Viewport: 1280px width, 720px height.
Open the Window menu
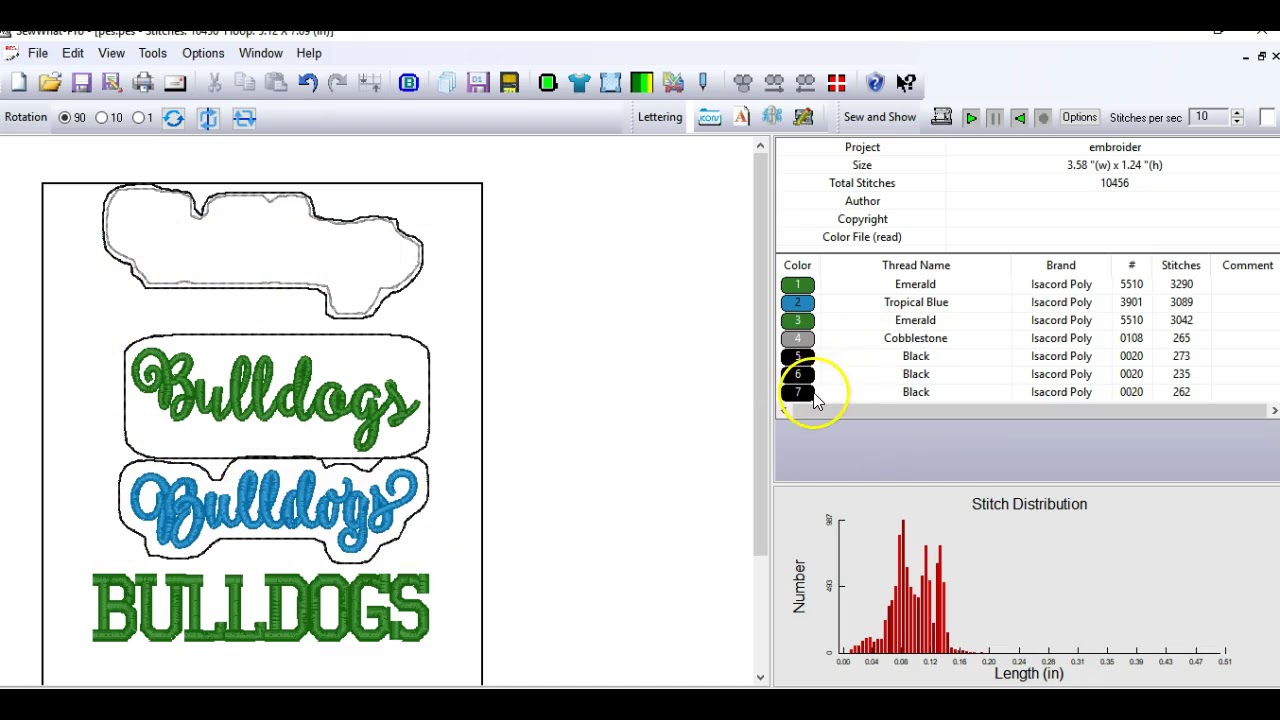point(260,53)
